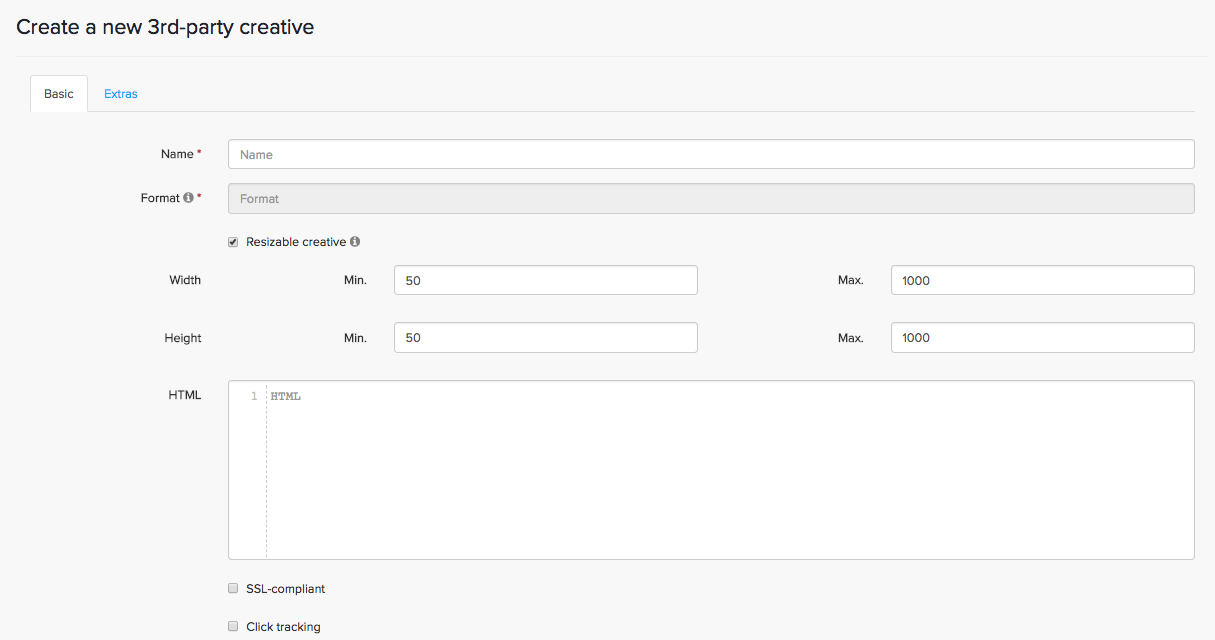Switch to the Extras tab
The width and height of the screenshot is (1215, 640).
point(120,94)
